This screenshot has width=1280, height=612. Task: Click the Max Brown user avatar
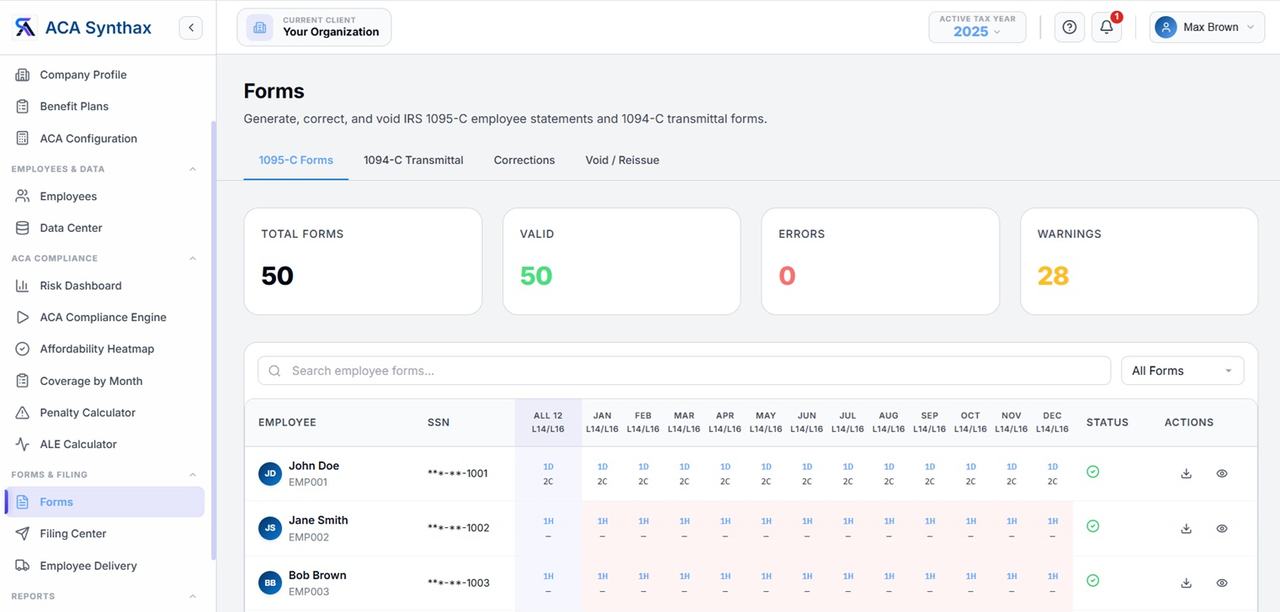click(x=1165, y=27)
